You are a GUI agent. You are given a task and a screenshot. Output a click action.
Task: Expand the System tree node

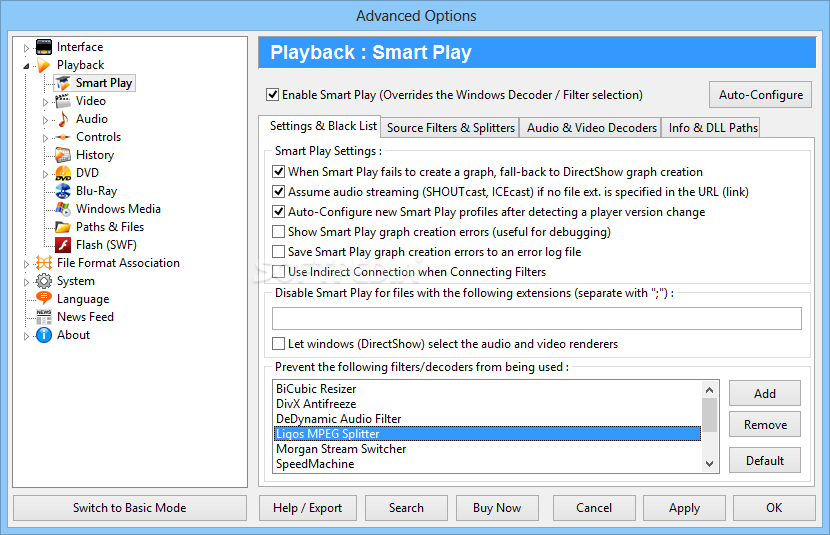point(27,282)
